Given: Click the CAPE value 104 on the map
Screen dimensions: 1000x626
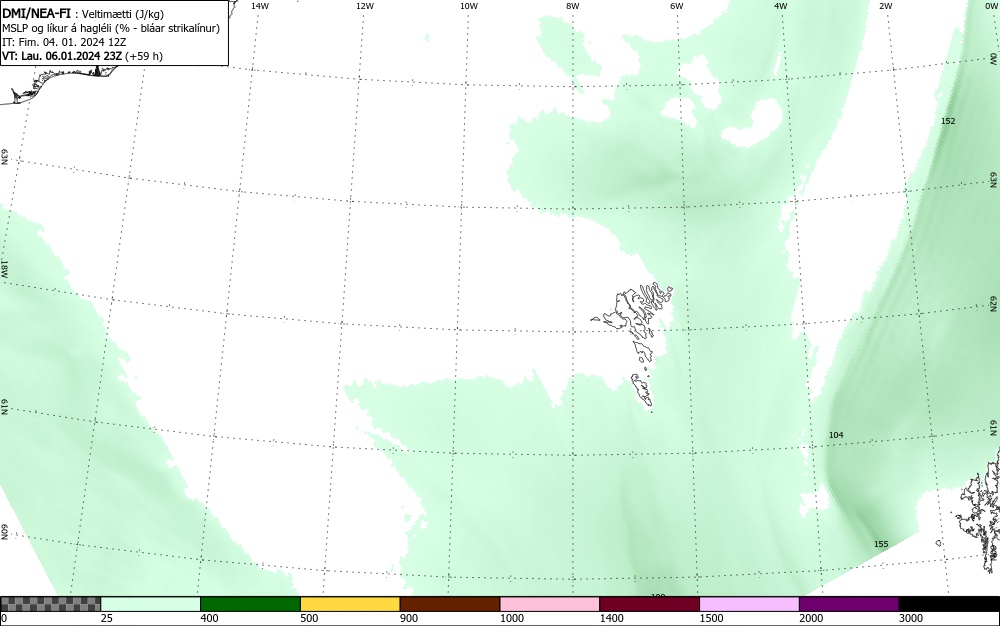Looking at the screenshot, I should click(x=836, y=435).
